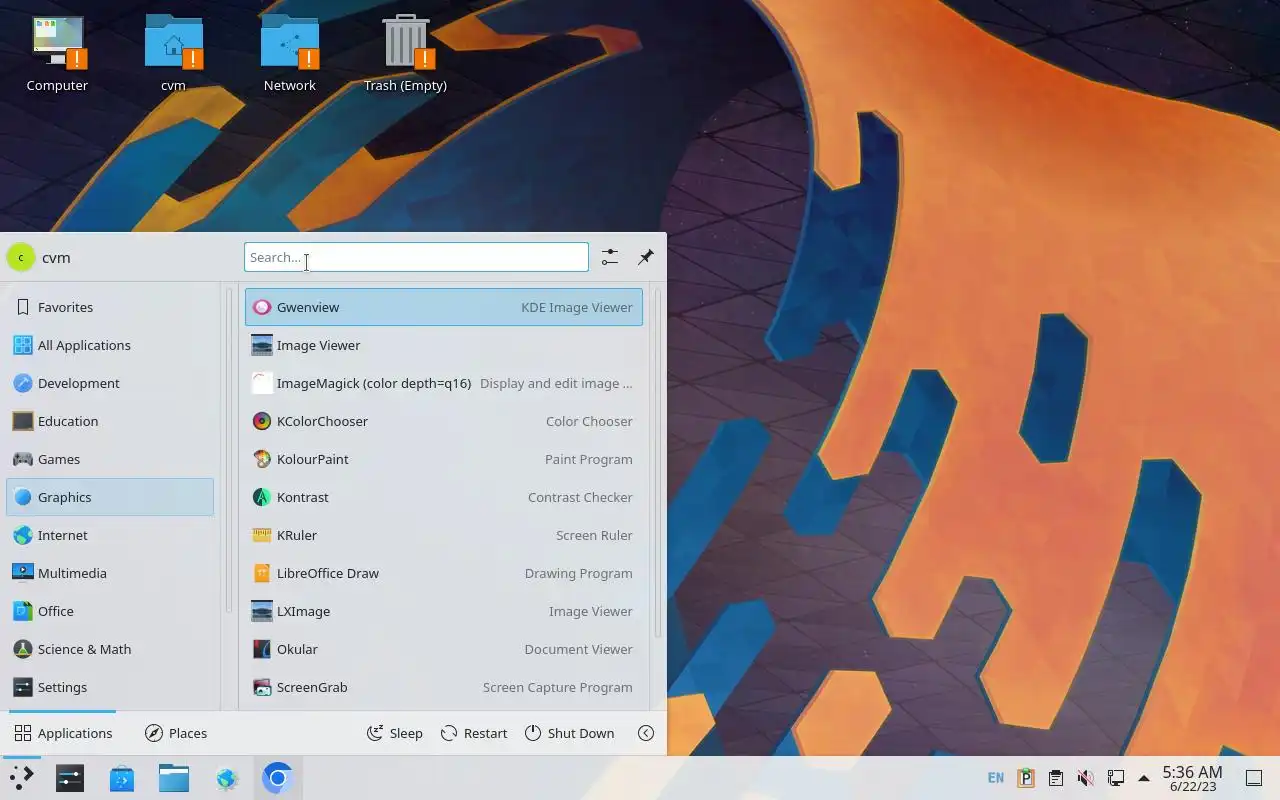Click the application launcher taskbar button
Viewport: 1280px width, 800px height.
click(x=21, y=778)
